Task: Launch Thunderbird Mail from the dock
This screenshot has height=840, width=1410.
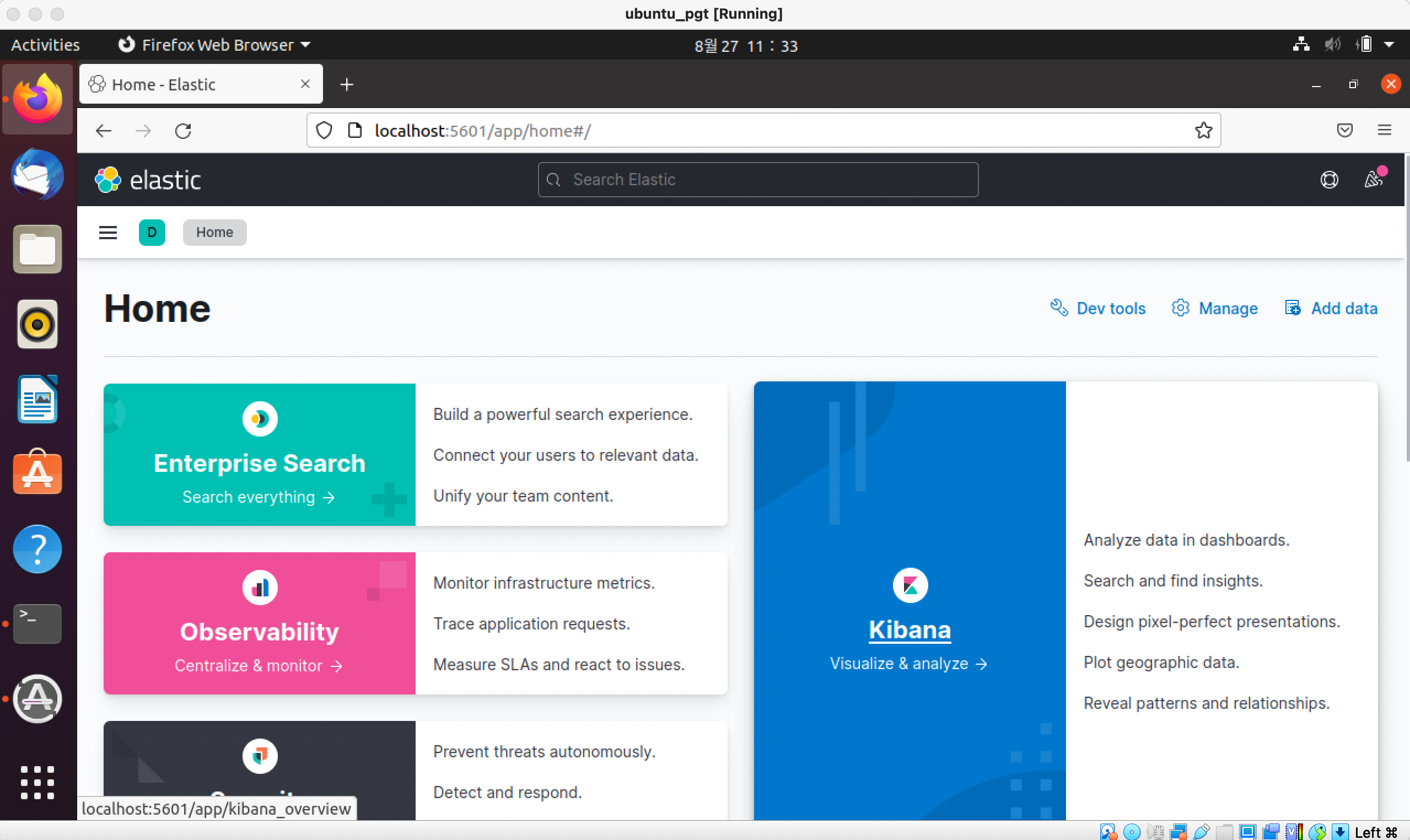Action: coord(37,174)
